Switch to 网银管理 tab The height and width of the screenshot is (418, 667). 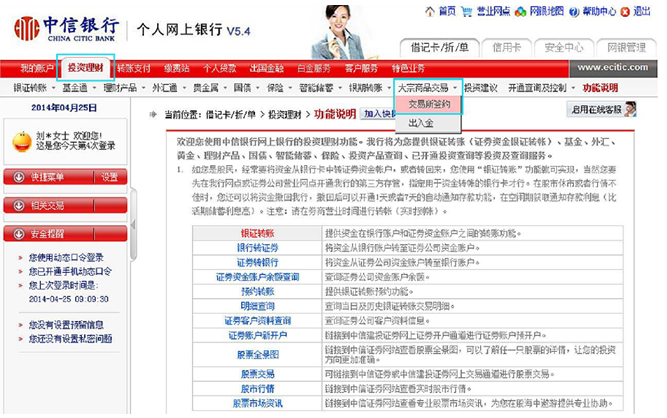pos(626,48)
